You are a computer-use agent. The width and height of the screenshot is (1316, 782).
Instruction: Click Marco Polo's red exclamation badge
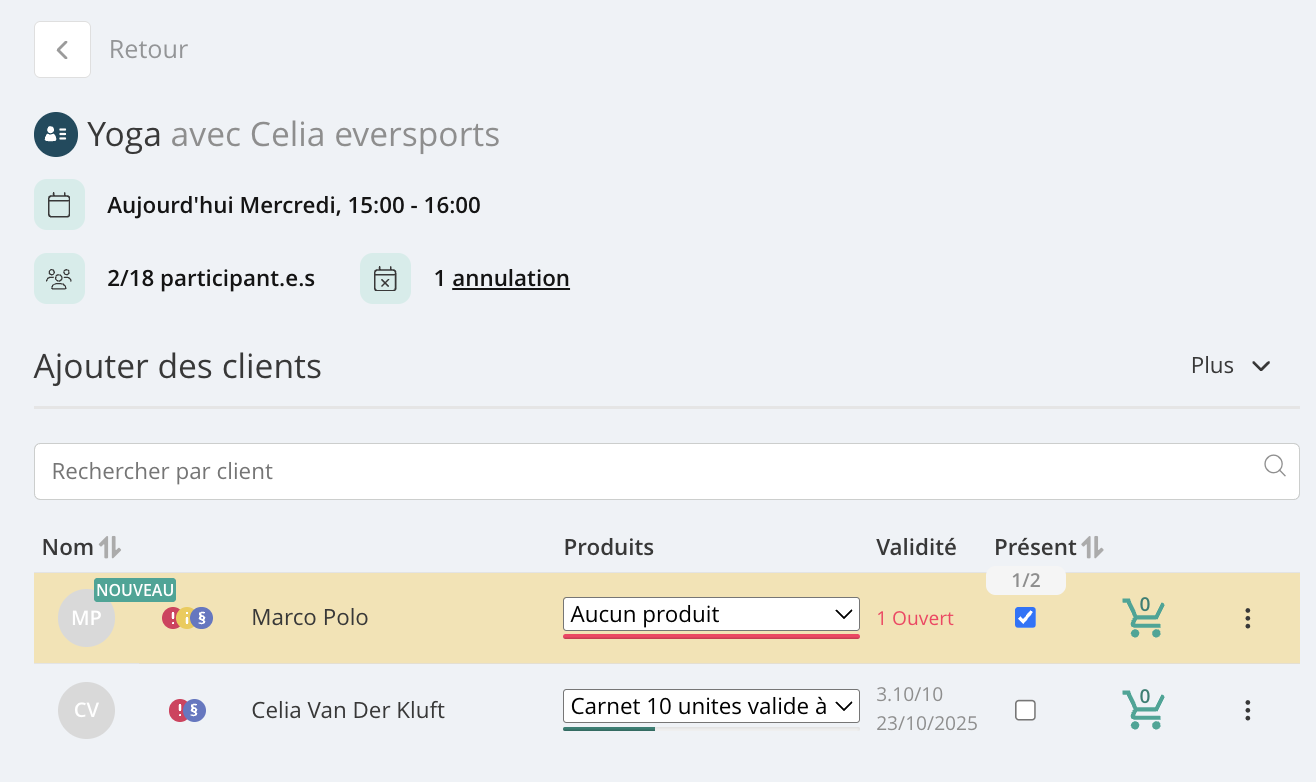[x=171, y=618]
